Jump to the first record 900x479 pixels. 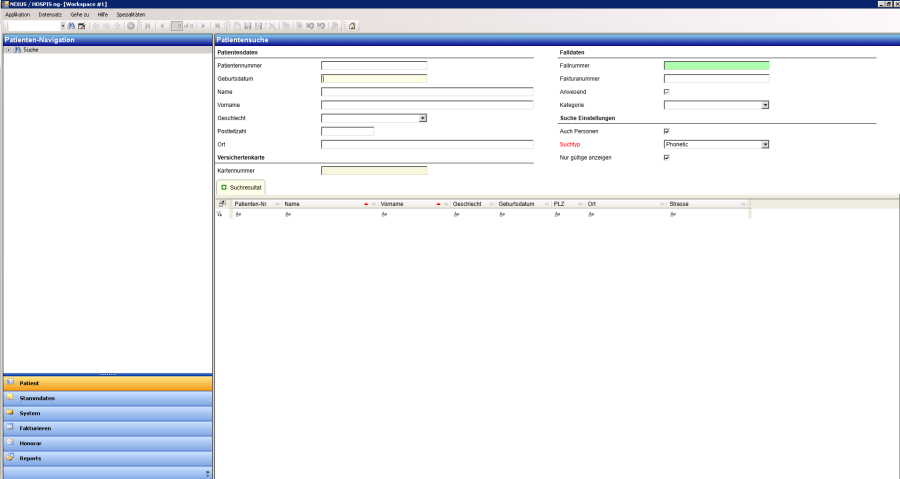pyautogui.click(x=148, y=26)
